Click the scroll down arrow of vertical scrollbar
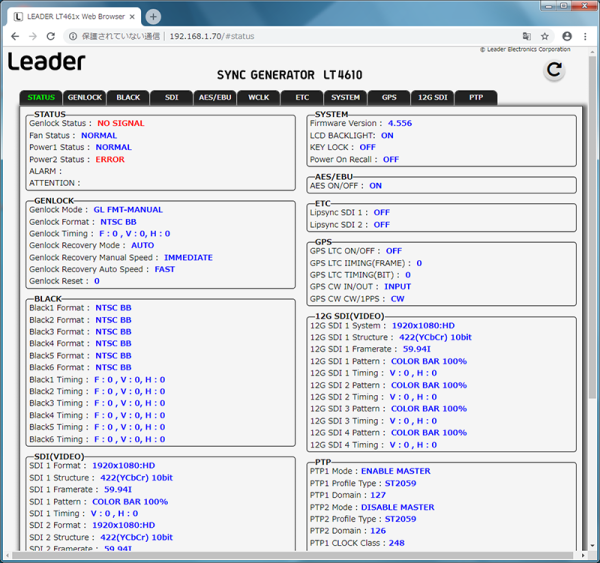The width and height of the screenshot is (600, 563). tap(592, 546)
